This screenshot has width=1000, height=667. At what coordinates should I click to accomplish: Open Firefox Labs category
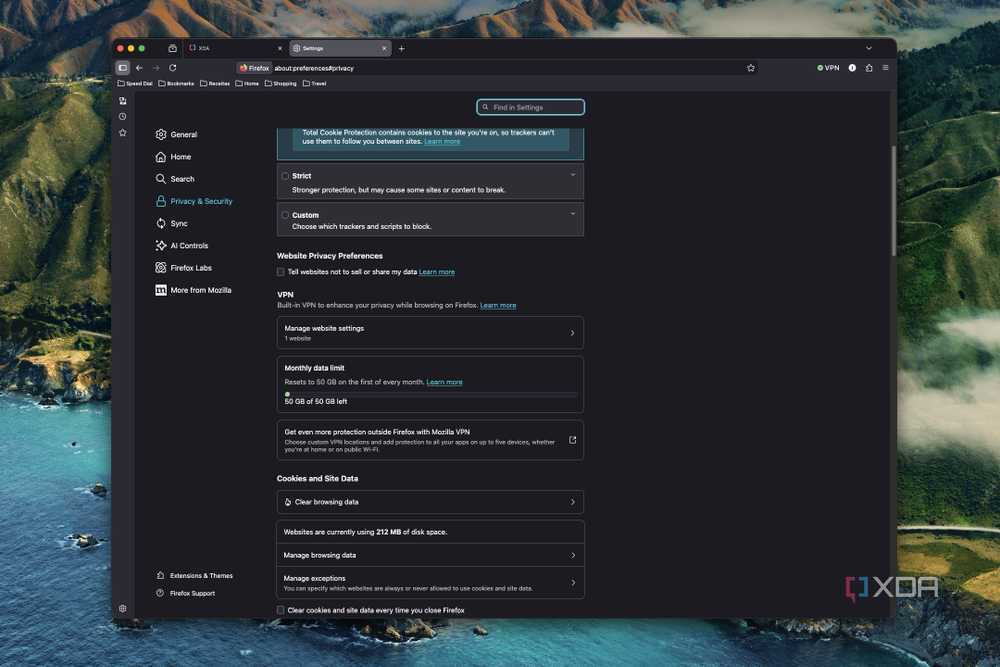click(x=184, y=268)
